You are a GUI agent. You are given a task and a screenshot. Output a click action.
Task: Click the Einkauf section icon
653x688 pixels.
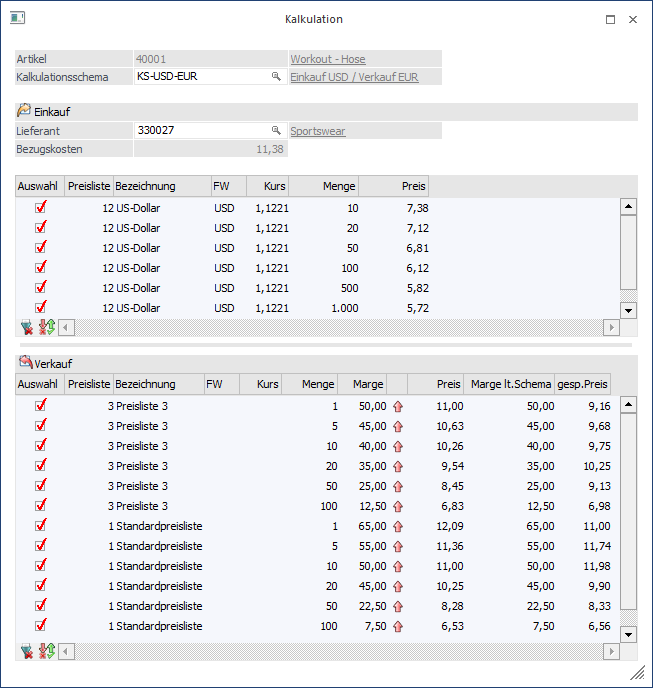point(24,111)
